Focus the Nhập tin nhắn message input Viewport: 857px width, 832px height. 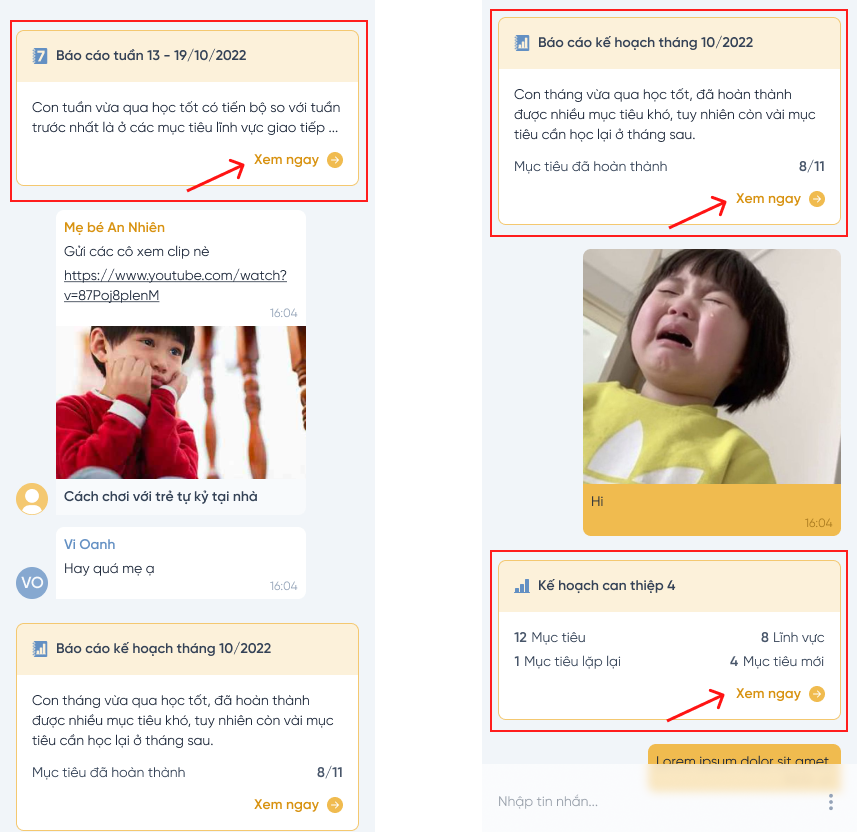[x=650, y=801]
